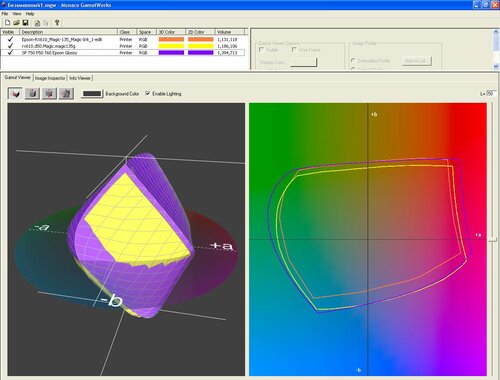This screenshot has height=380, width=500.
Task: Select the third 3D view mode button
Action: pos(49,94)
